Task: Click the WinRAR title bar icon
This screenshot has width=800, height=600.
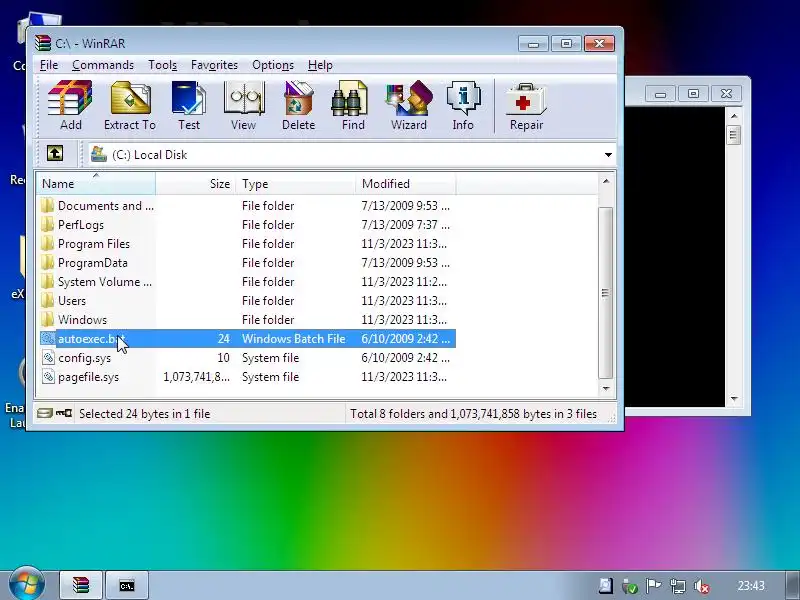Action: (43, 43)
